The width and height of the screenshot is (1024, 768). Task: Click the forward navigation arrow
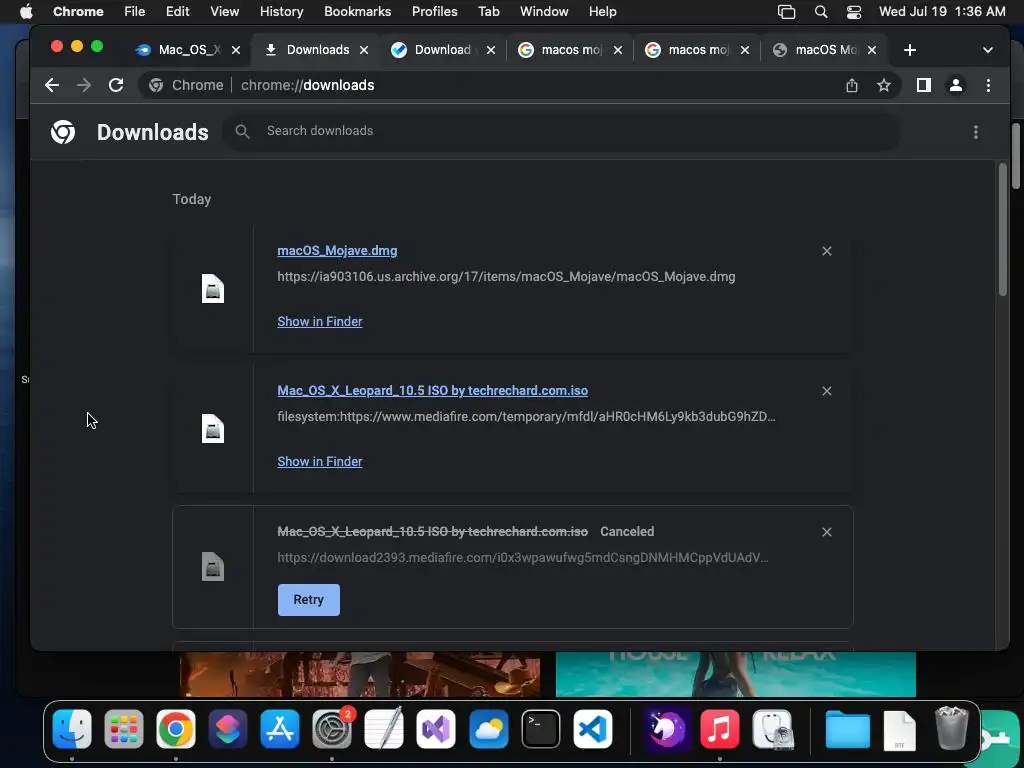(84, 85)
